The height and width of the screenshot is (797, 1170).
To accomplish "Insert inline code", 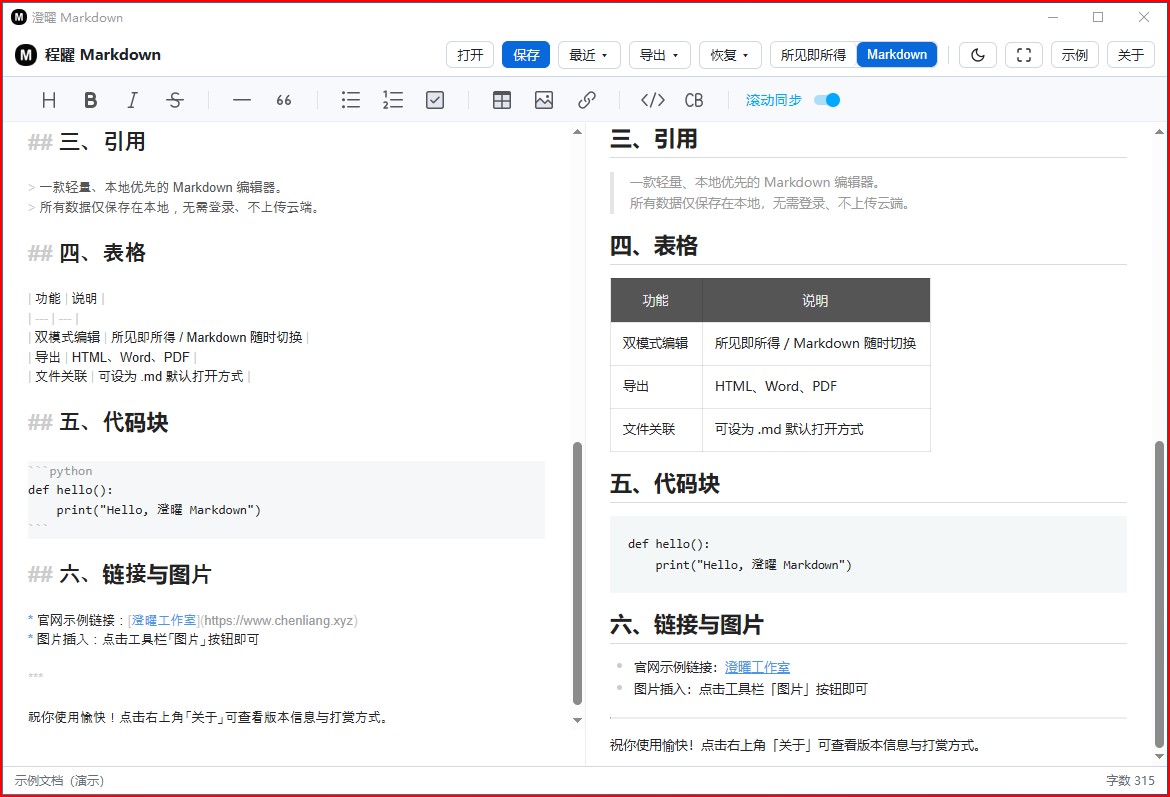I will click(x=653, y=100).
